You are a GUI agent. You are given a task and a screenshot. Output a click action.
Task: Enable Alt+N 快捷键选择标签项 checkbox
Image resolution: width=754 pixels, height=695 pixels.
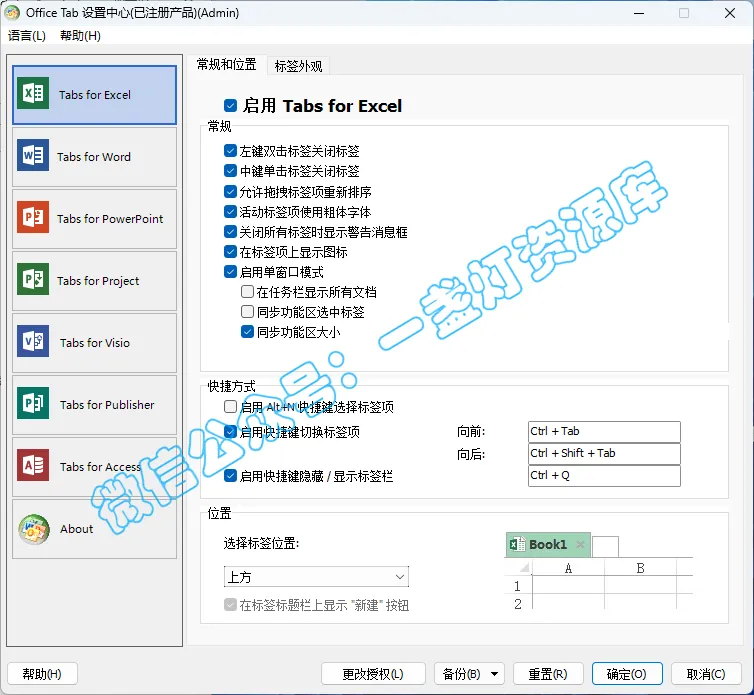point(230,407)
